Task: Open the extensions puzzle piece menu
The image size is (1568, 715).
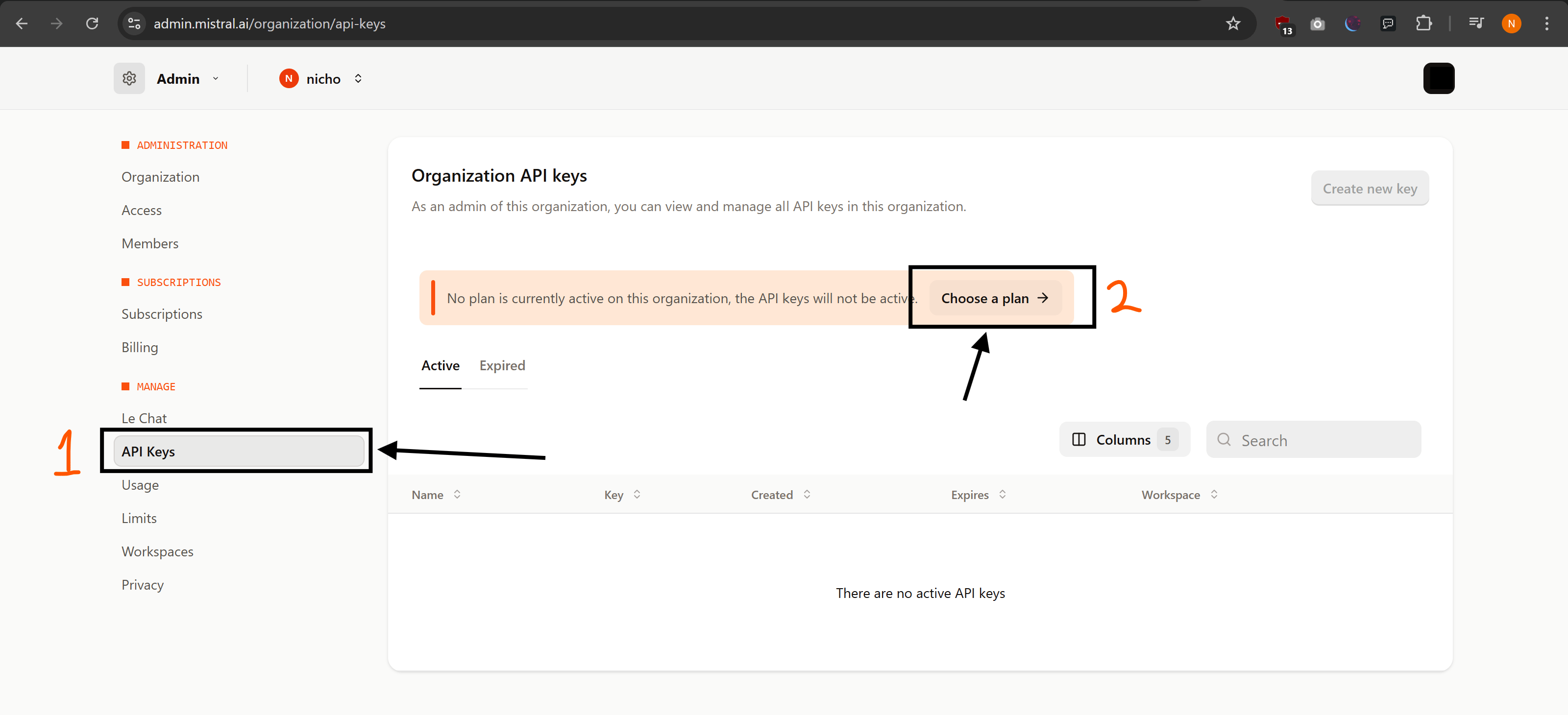Action: 1423,24
